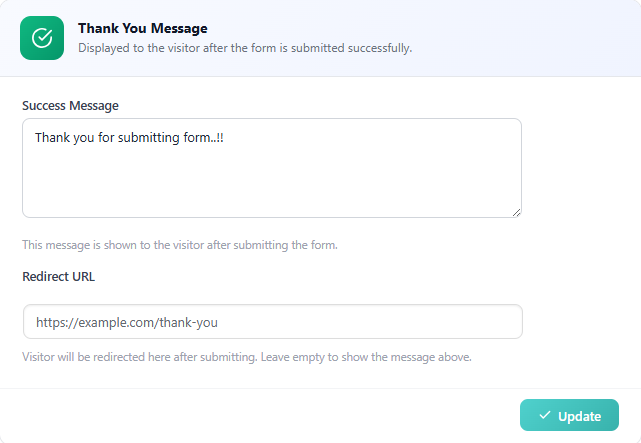This screenshot has width=641, height=443.
Task: Select the "Success Message" field label
Action: 70,105
